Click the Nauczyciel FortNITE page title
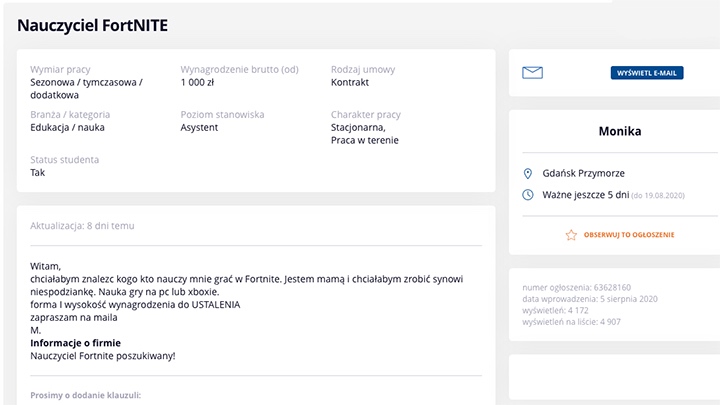Viewport: 720px width, 405px height. click(x=90, y=24)
